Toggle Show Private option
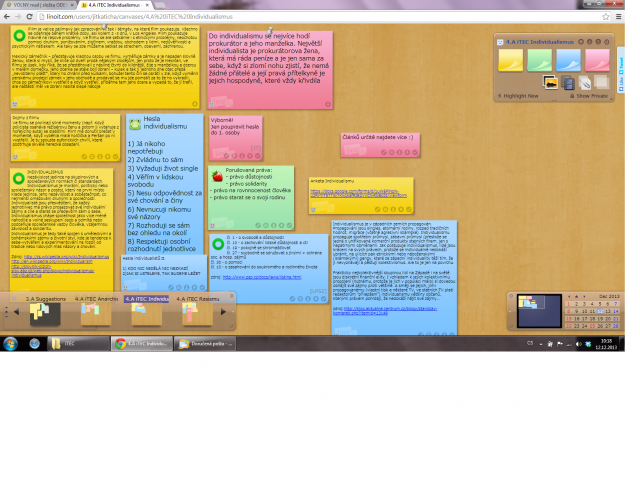The width and height of the screenshot is (640, 480). tap(589, 96)
